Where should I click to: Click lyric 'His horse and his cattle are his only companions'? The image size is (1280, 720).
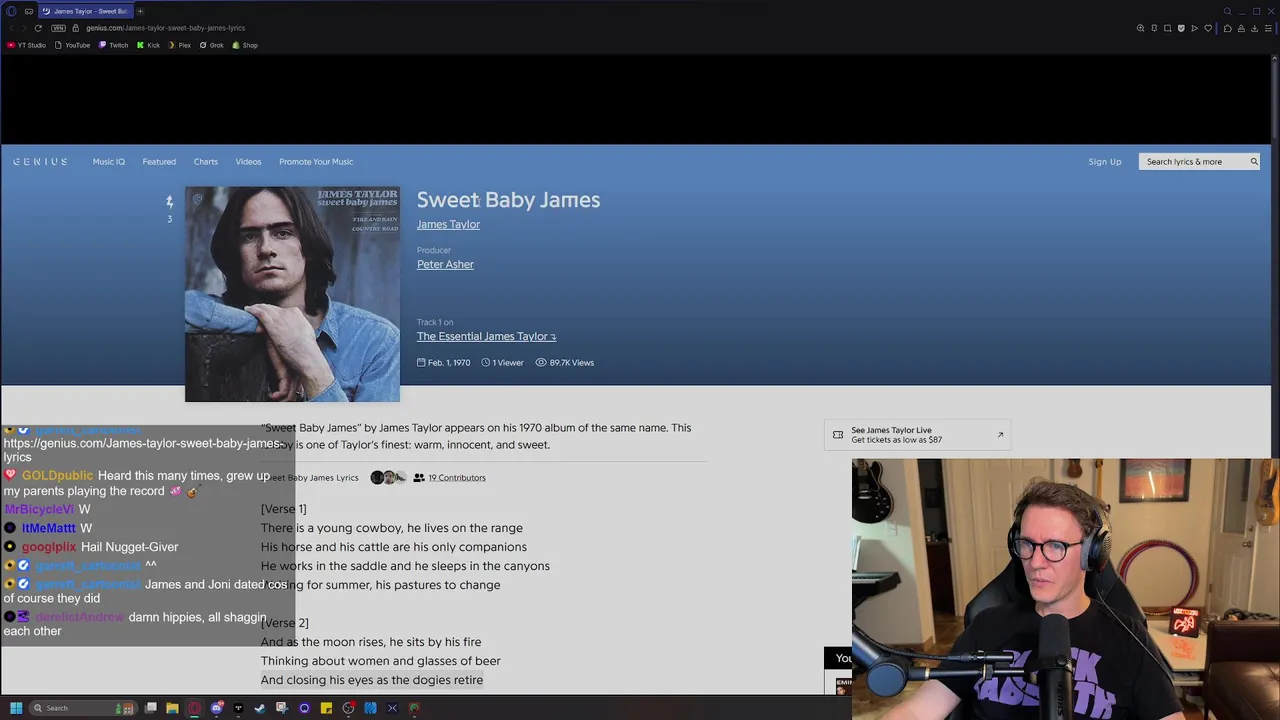point(394,547)
